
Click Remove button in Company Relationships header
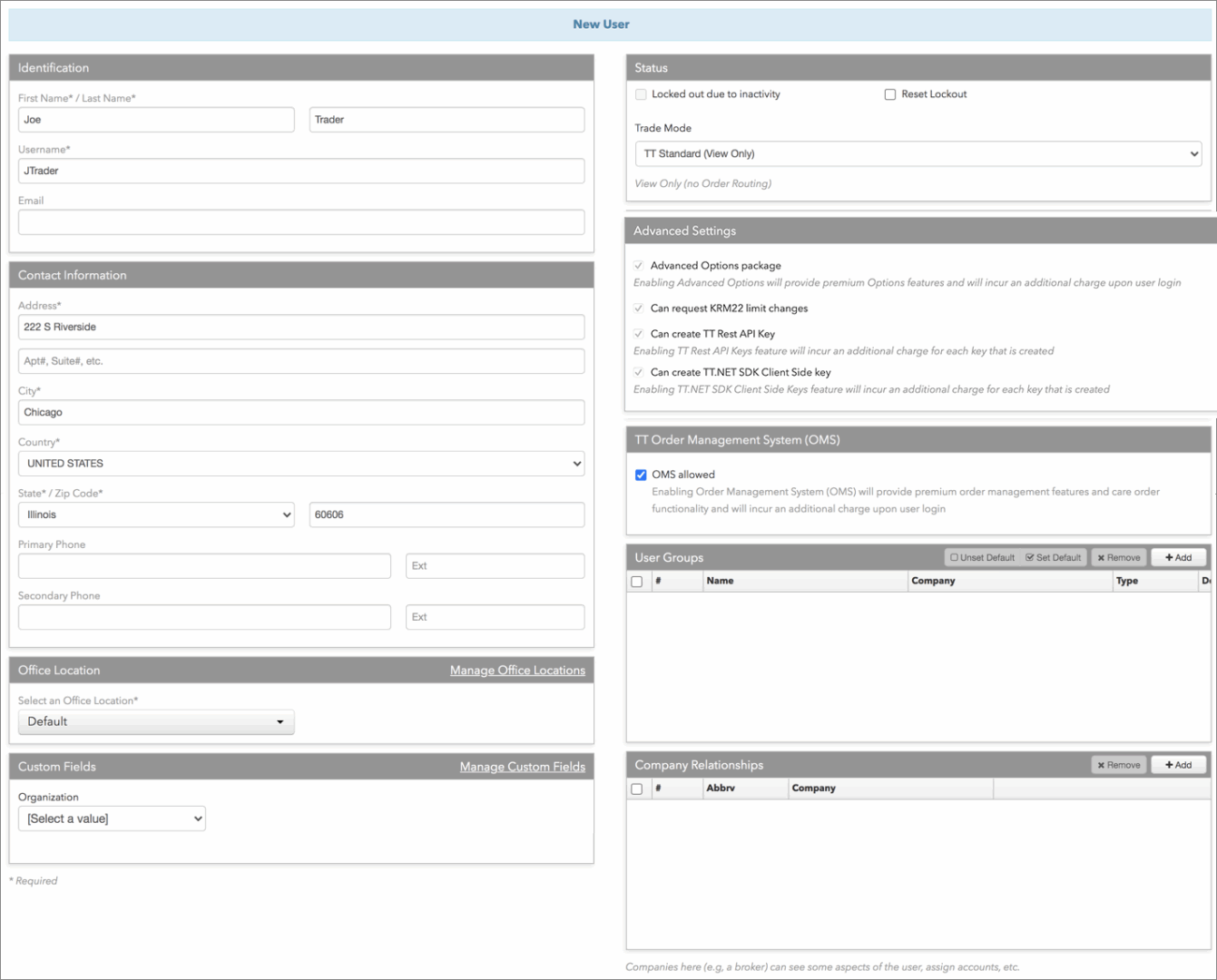(x=1119, y=765)
